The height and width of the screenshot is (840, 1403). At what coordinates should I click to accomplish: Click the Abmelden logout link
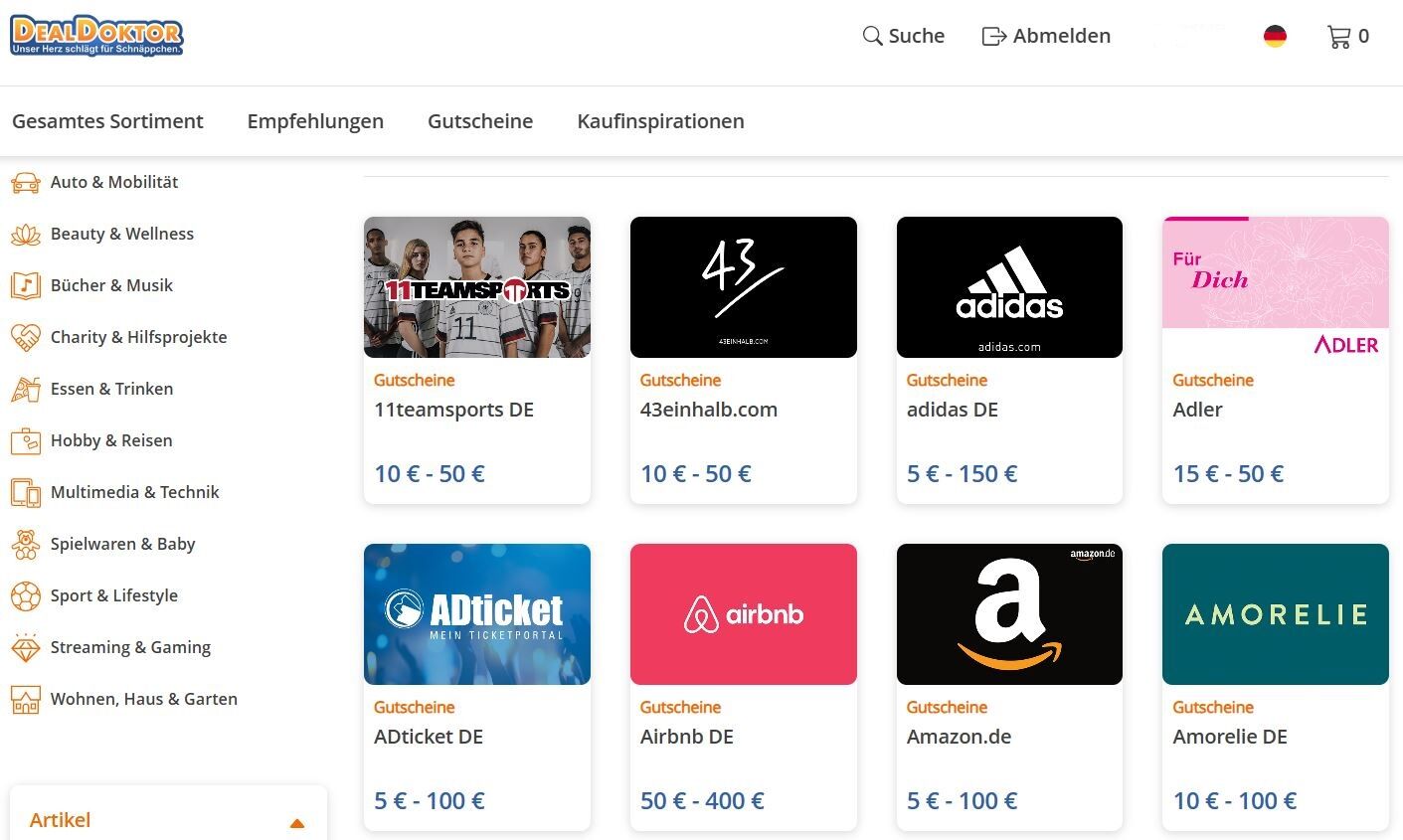1046,37
